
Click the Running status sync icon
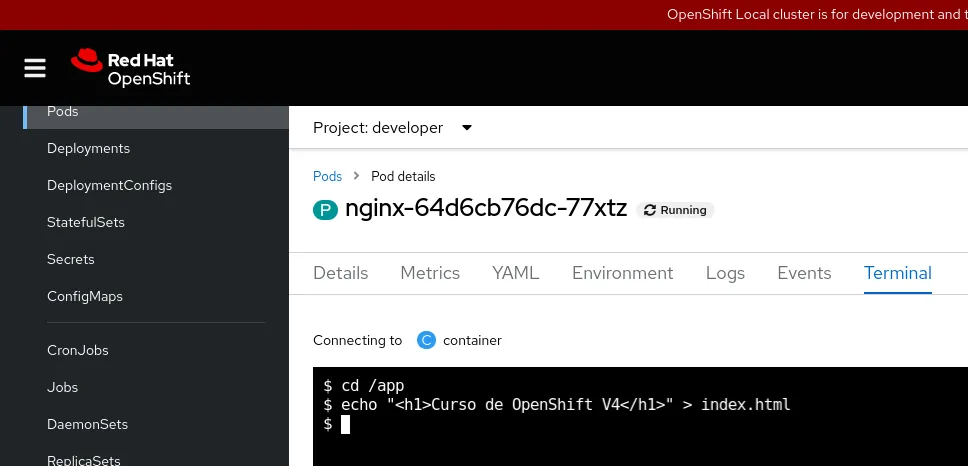(x=650, y=210)
